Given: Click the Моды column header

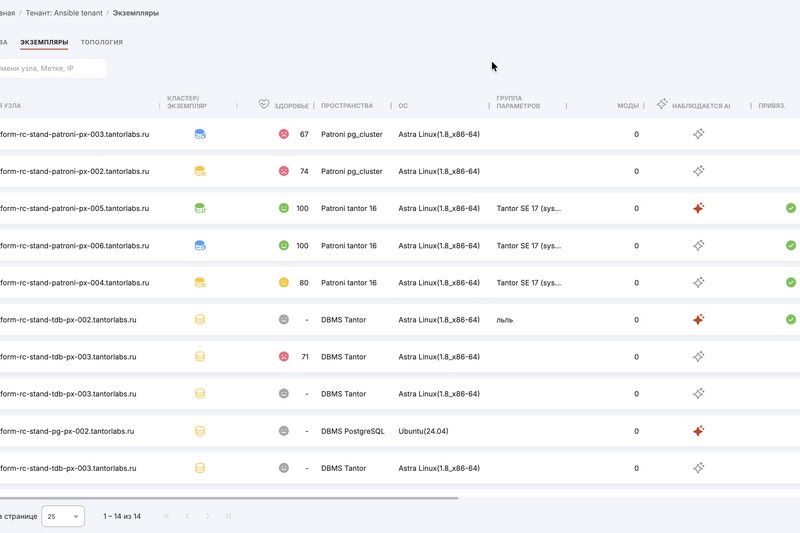Looking at the screenshot, I should (628, 106).
